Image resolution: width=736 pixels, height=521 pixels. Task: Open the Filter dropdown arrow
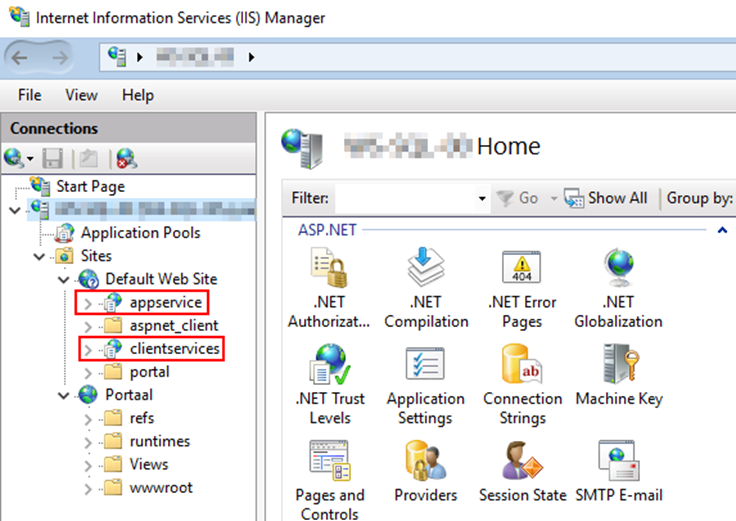(x=482, y=198)
